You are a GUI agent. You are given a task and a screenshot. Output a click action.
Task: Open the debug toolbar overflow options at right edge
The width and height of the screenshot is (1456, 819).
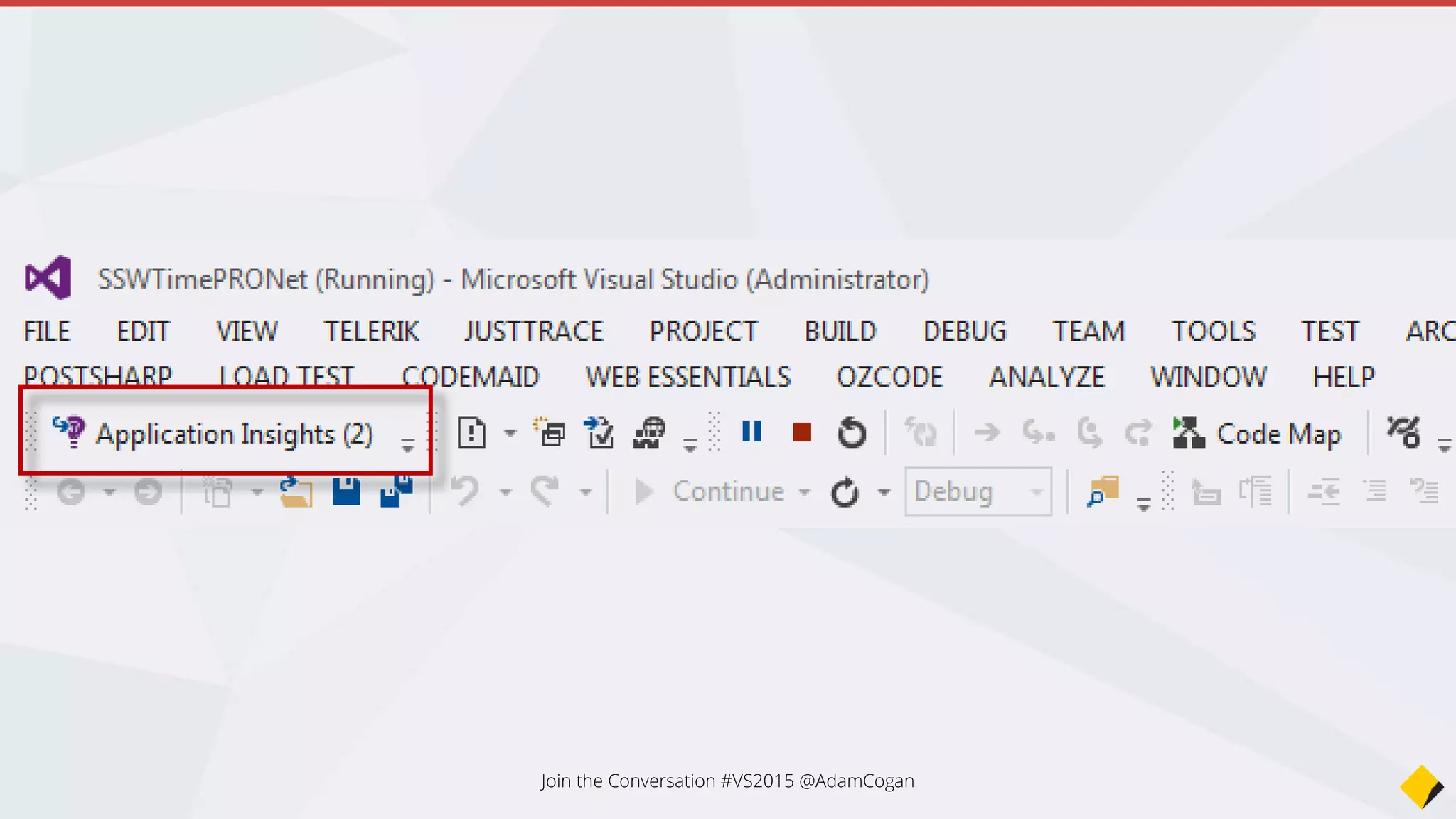[x=1444, y=446]
